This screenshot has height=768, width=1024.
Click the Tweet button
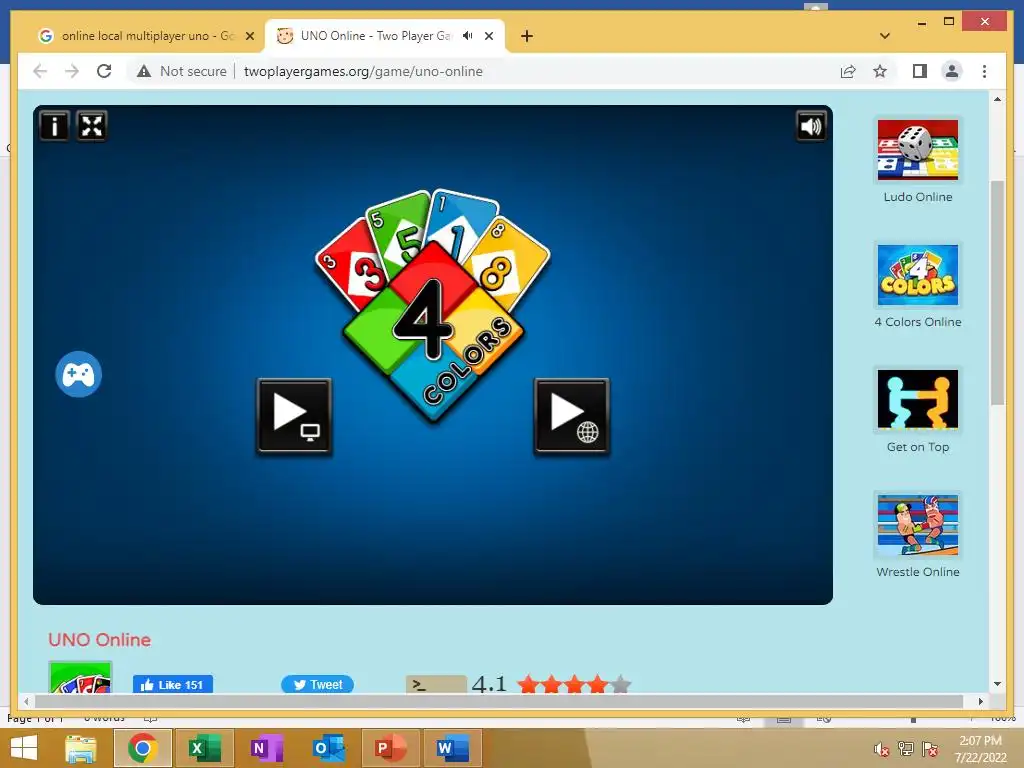click(317, 684)
